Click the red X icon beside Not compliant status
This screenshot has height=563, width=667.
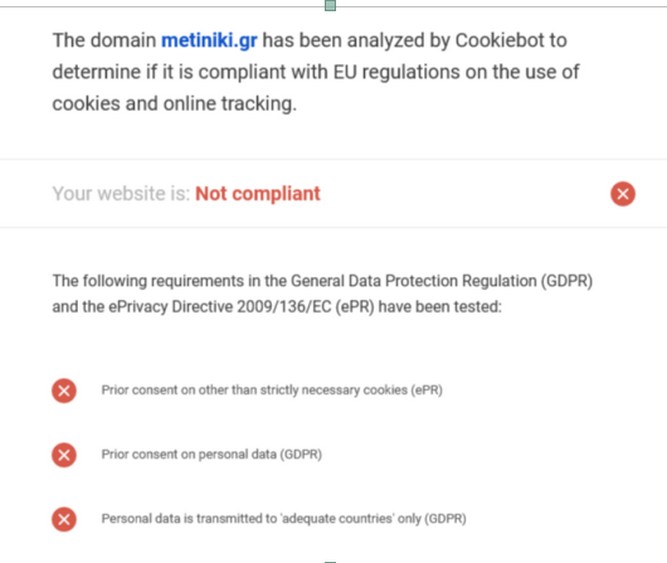tap(622, 194)
